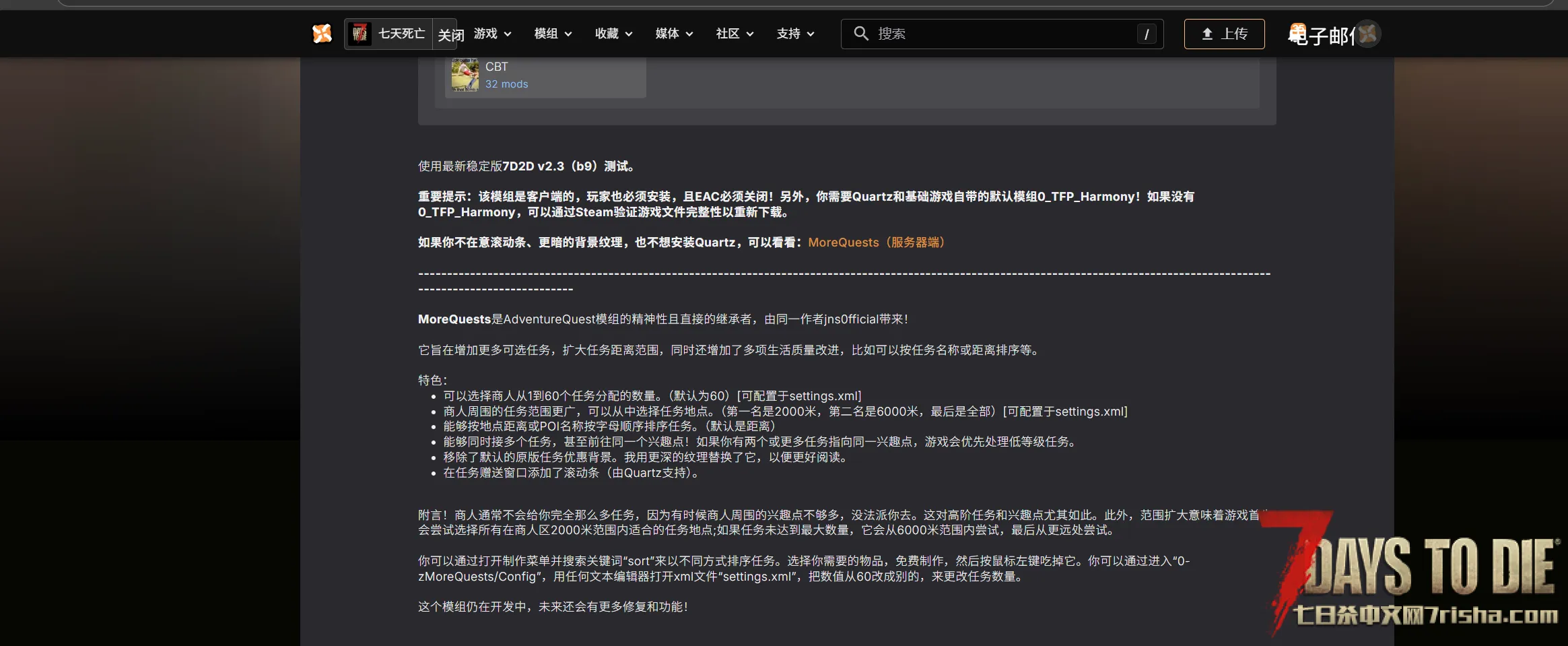This screenshot has width=1568, height=646.
Task: Open the MoreQuests（服务器端）link
Action: click(876, 243)
